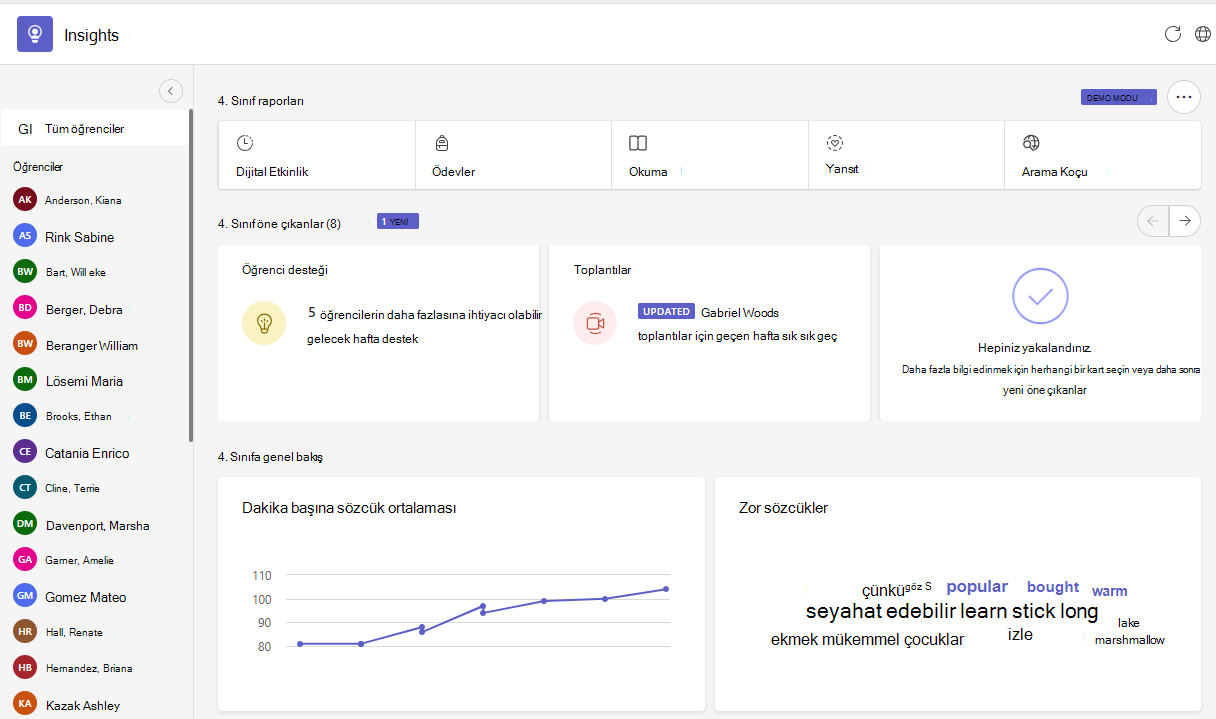Click the Okuma book icon
Screen dimensions: 1216x719
coord(638,143)
